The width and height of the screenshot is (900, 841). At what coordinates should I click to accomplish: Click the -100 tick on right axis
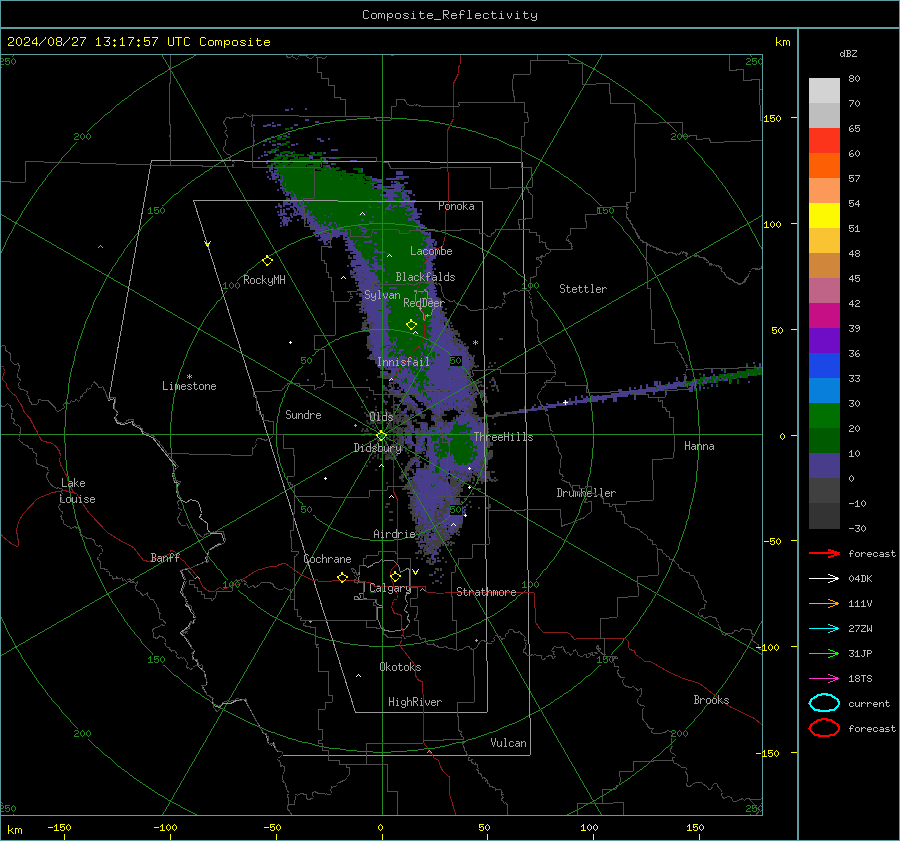767,647
